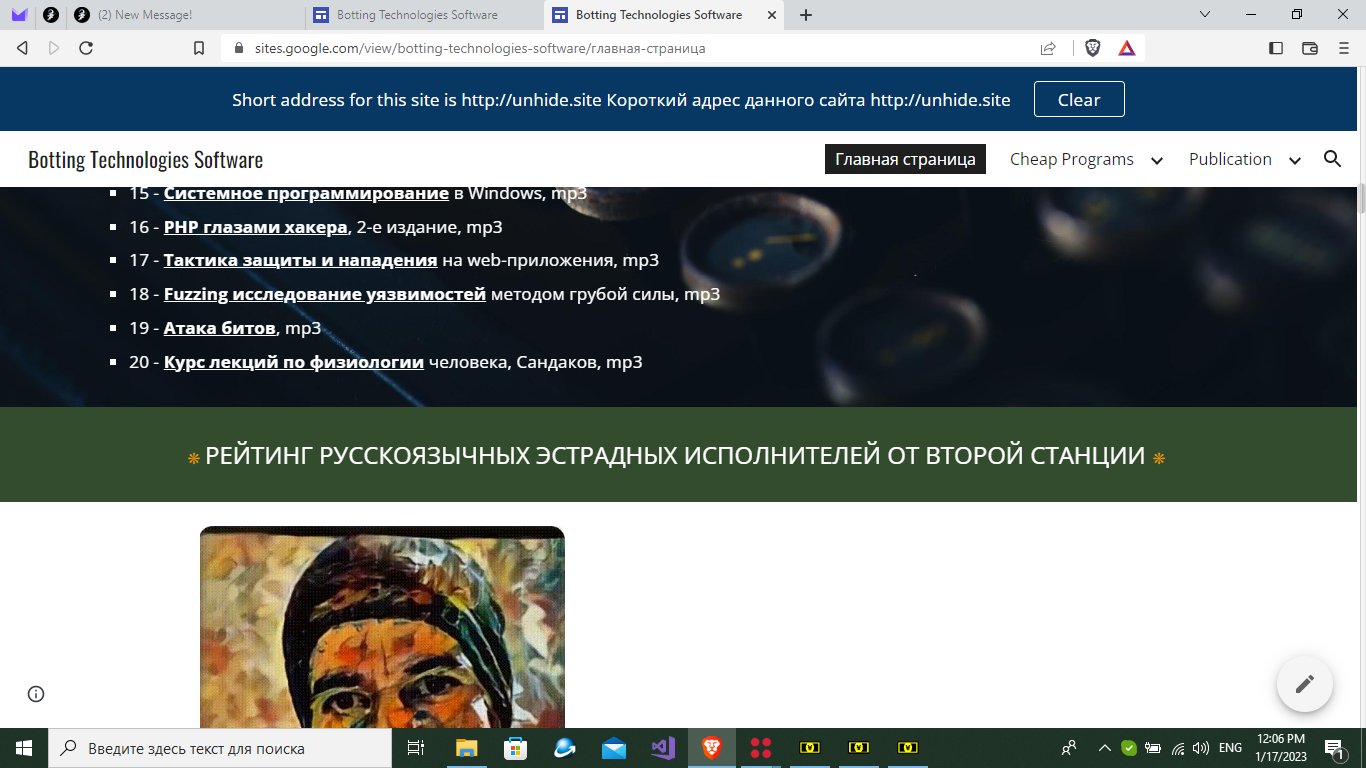
Task: Open the notification center icon
Action: tap(1333, 748)
